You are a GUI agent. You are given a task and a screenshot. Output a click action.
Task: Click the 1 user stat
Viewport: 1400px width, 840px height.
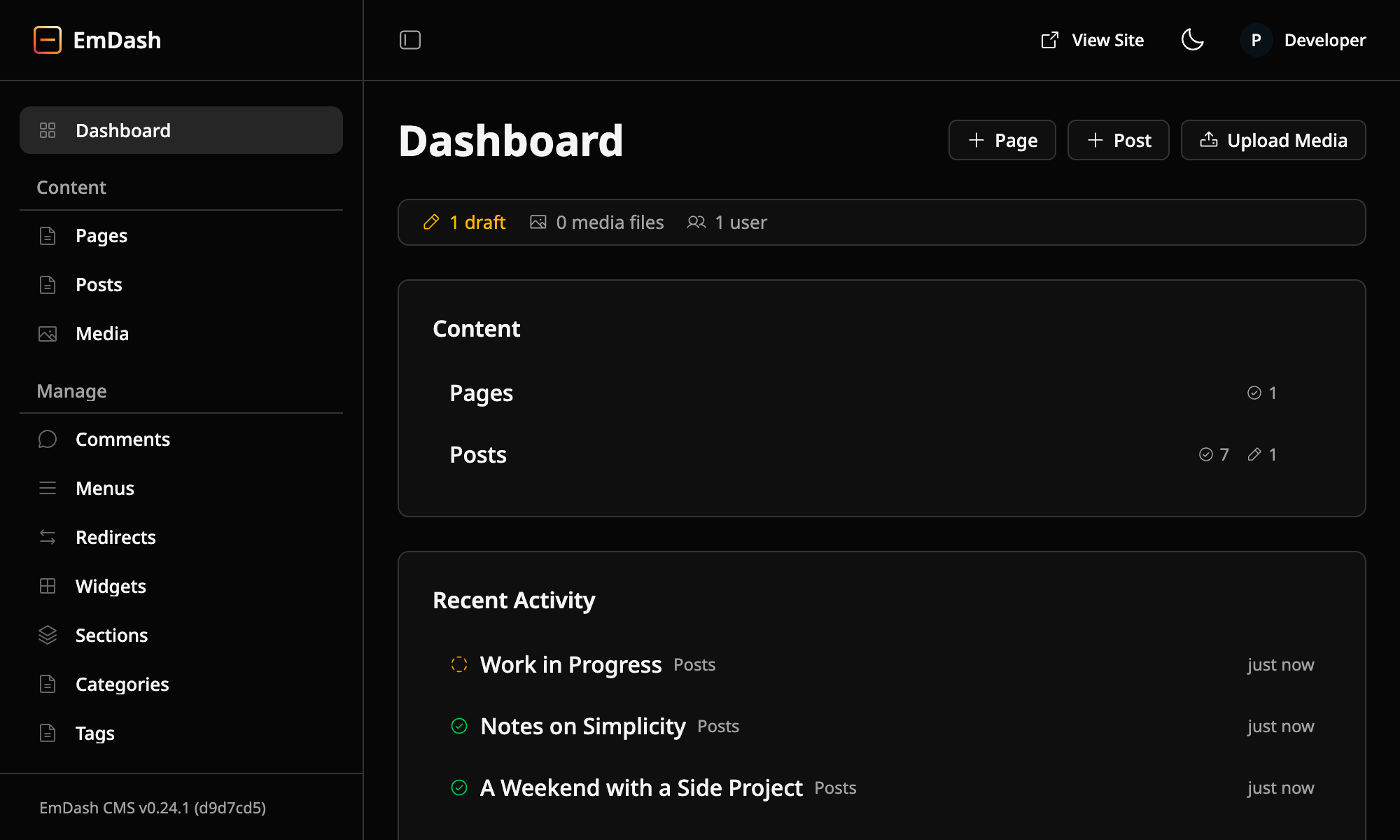[x=727, y=222]
